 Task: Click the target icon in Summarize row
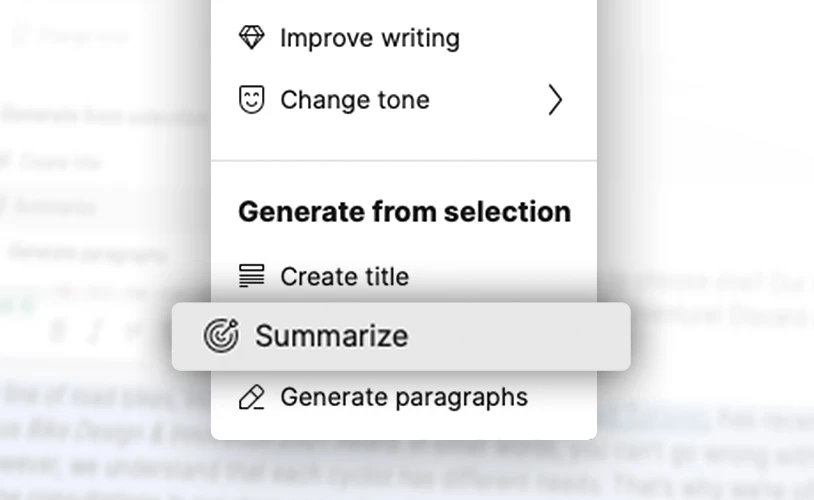(220, 336)
